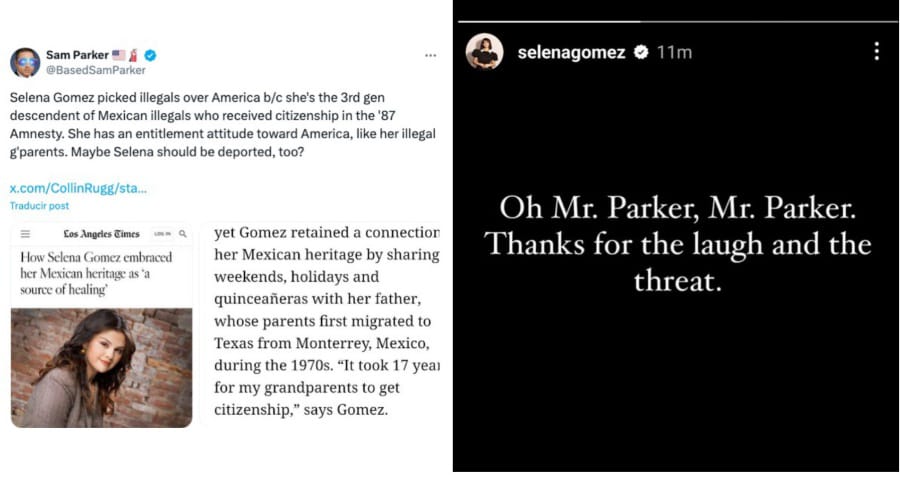This screenshot has width=900, height=477.
Task: Click the verified badge next to selenagomez
Action: (x=641, y=52)
